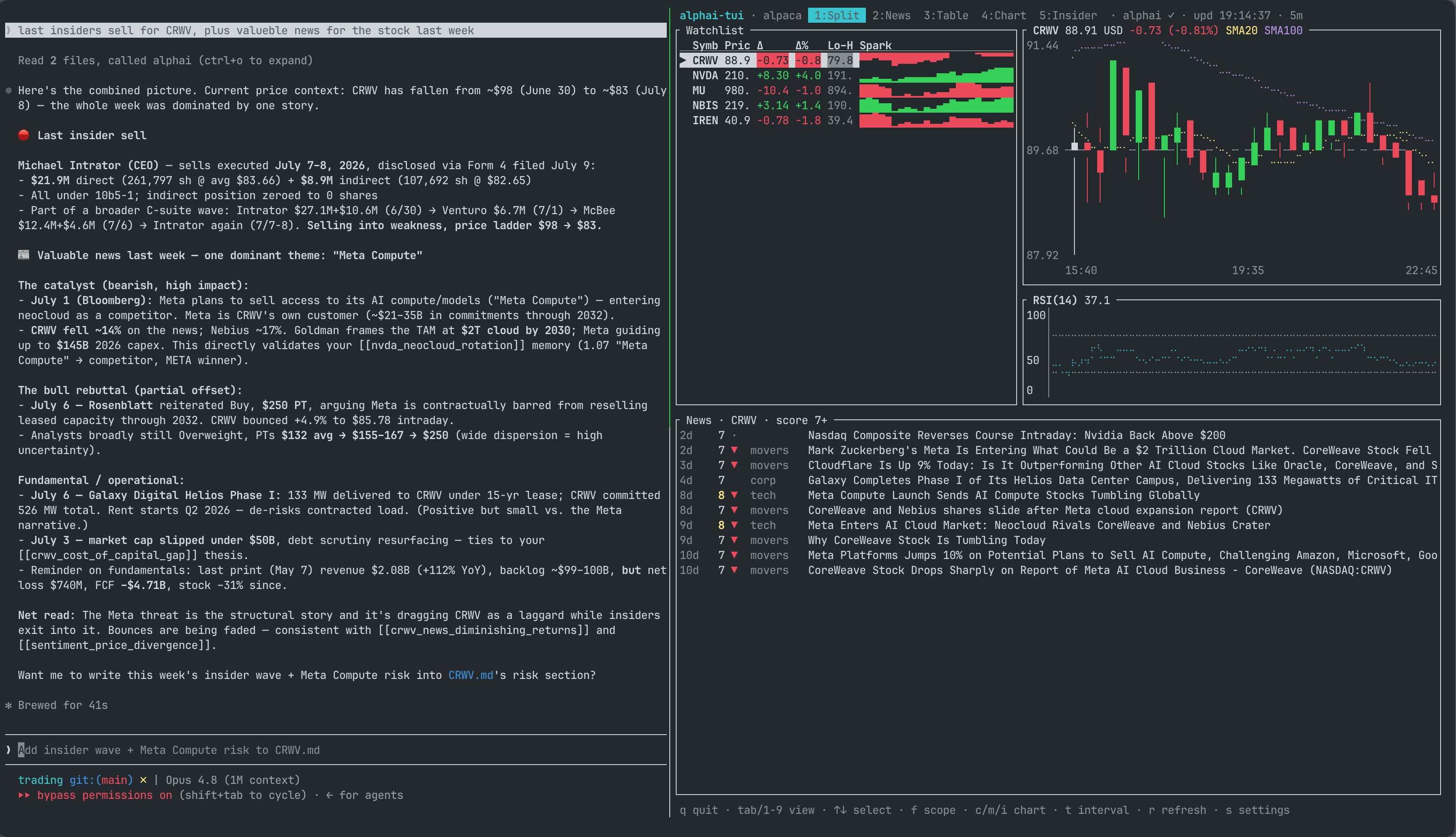
Task: Click the 'f scope' shortcut hint
Action: [x=933, y=810]
